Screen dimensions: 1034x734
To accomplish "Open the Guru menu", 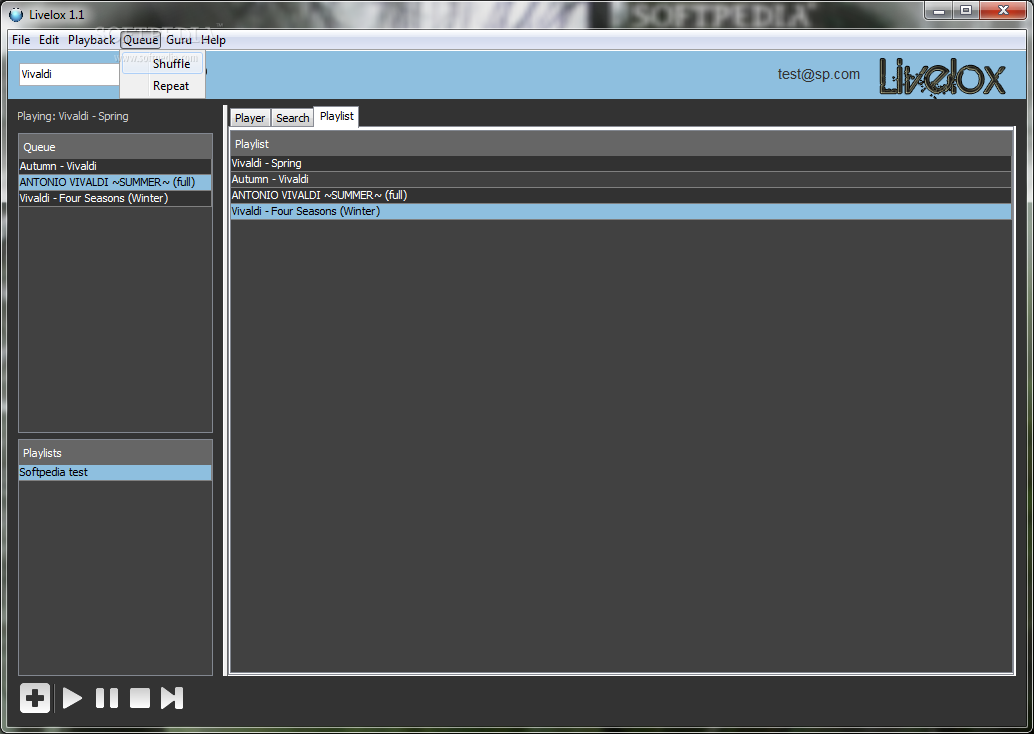I will [x=179, y=40].
